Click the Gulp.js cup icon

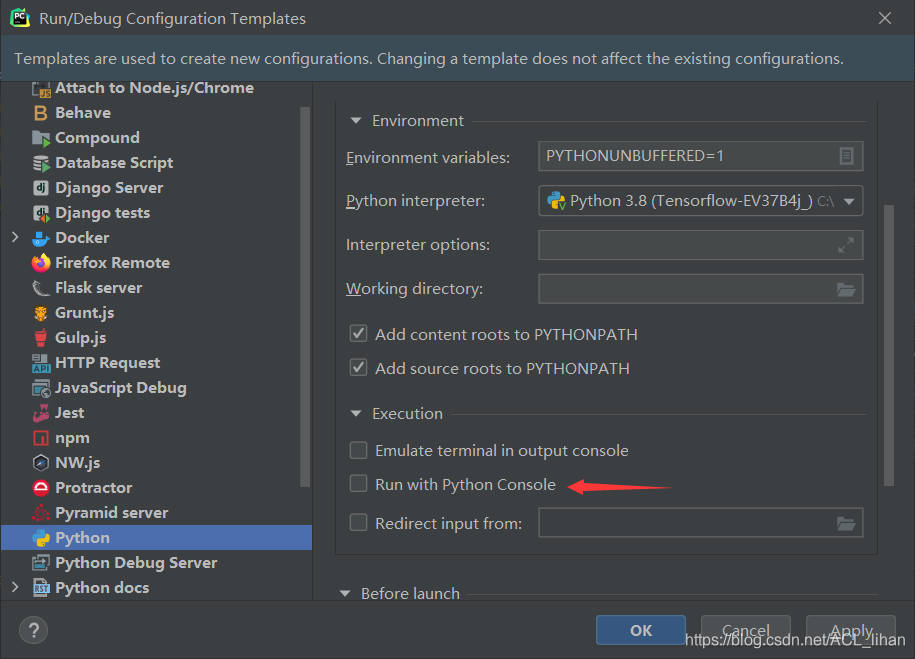pyautogui.click(x=41, y=338)
